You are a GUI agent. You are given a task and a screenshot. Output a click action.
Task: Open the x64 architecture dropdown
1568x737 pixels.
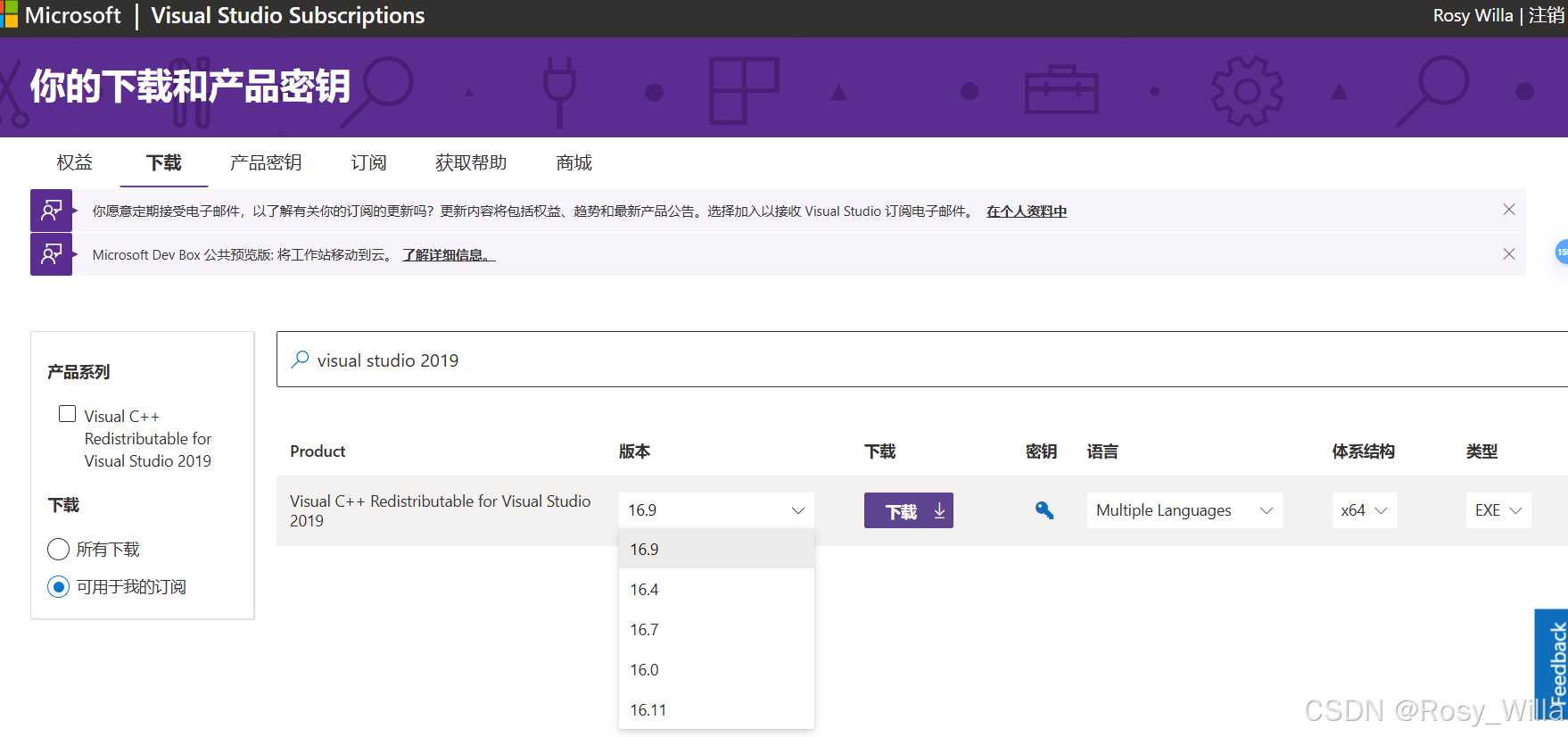click(x=1364, y=510)
